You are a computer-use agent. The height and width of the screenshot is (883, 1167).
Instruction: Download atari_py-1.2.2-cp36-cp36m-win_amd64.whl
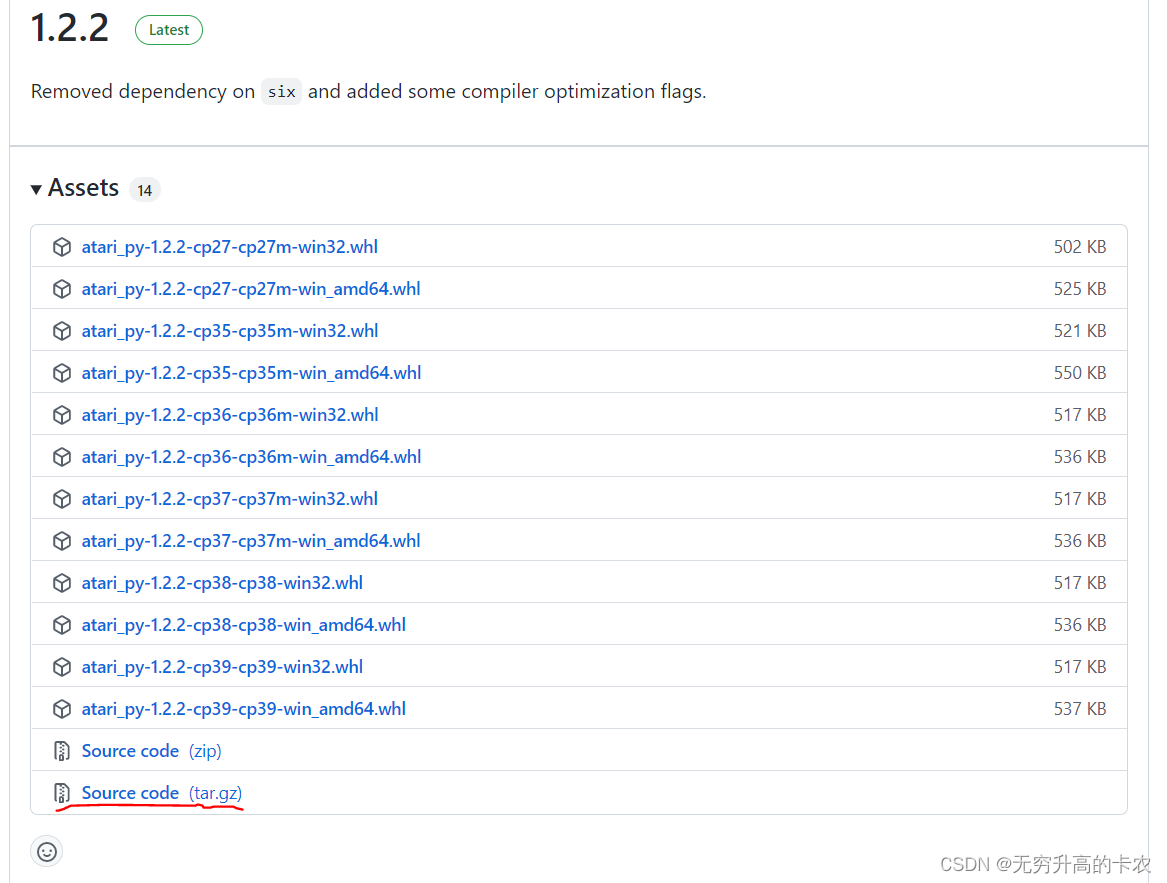251,457
